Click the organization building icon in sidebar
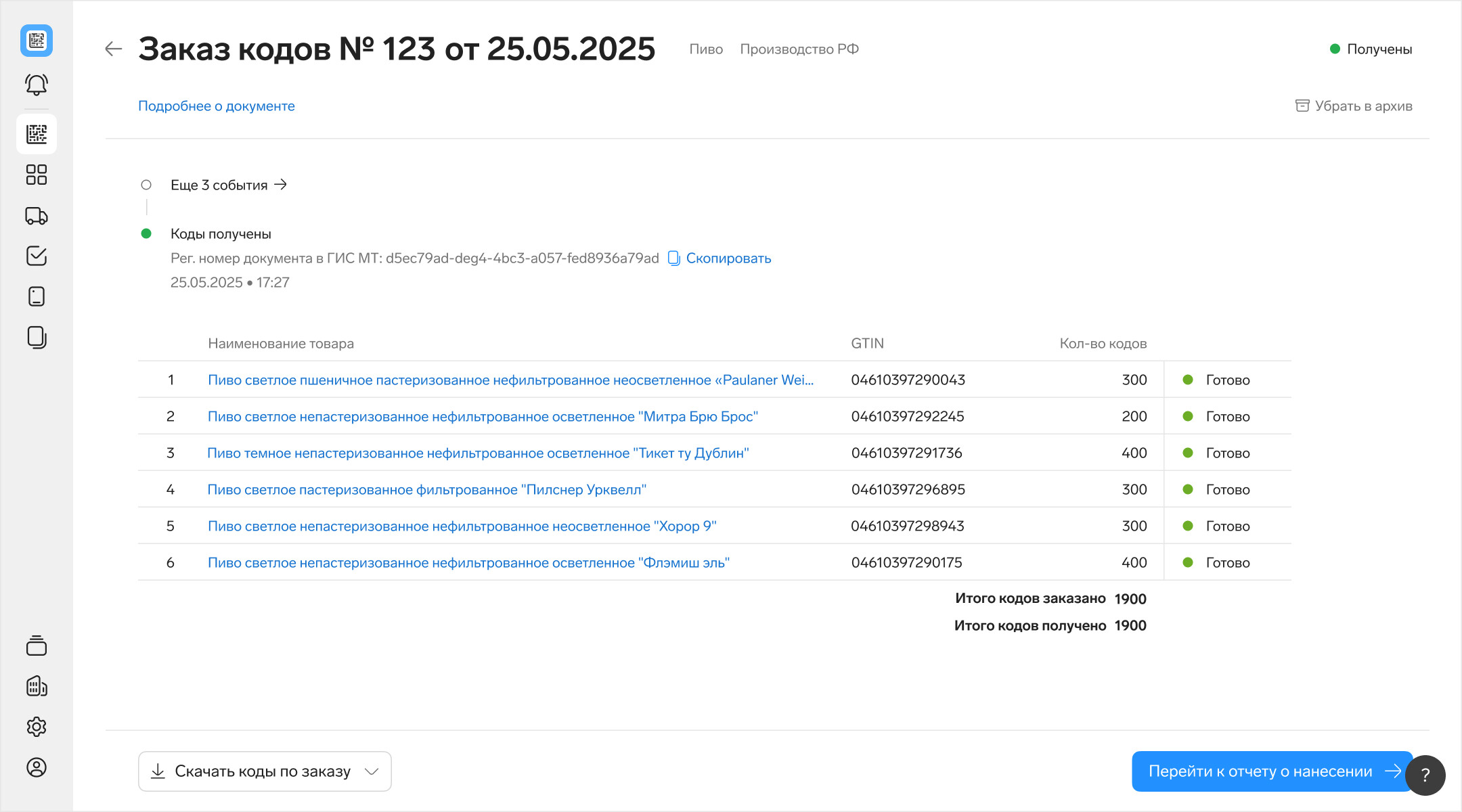The height and width of the screenshot is (812, 1462). point(37,686)
